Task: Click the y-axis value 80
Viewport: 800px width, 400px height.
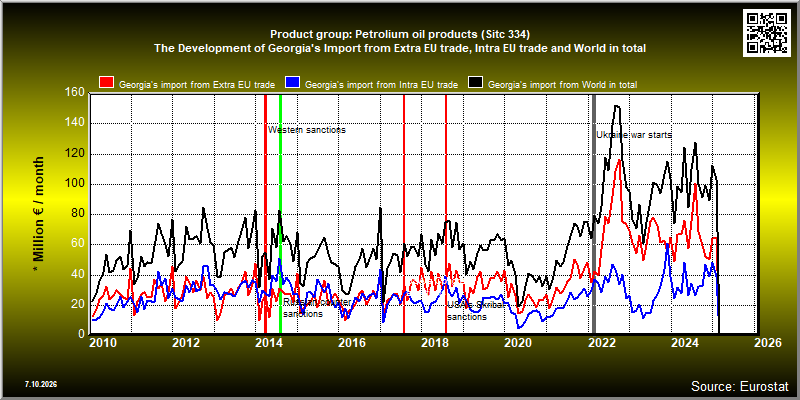Action: click(x=78, y=214)
